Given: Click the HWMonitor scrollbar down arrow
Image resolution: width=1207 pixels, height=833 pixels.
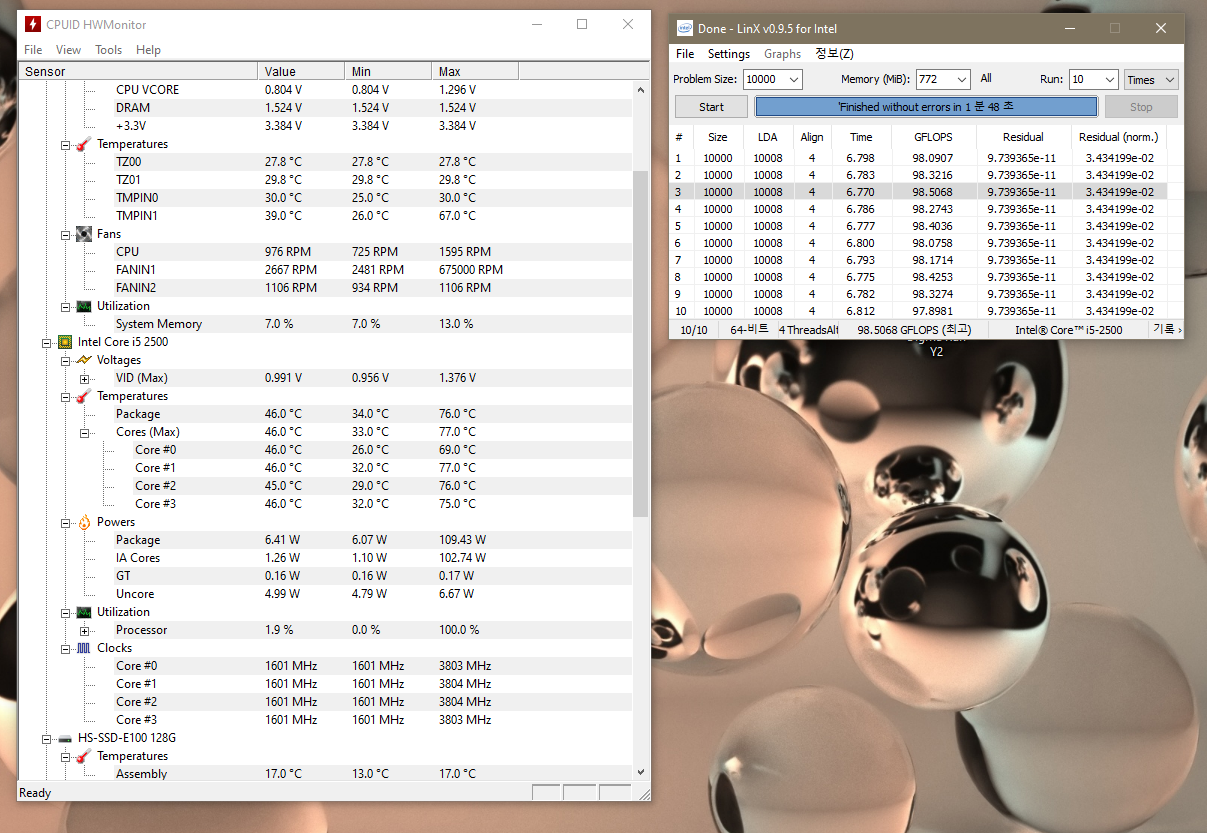Looking at the screenshot, I should pos(641,772).
